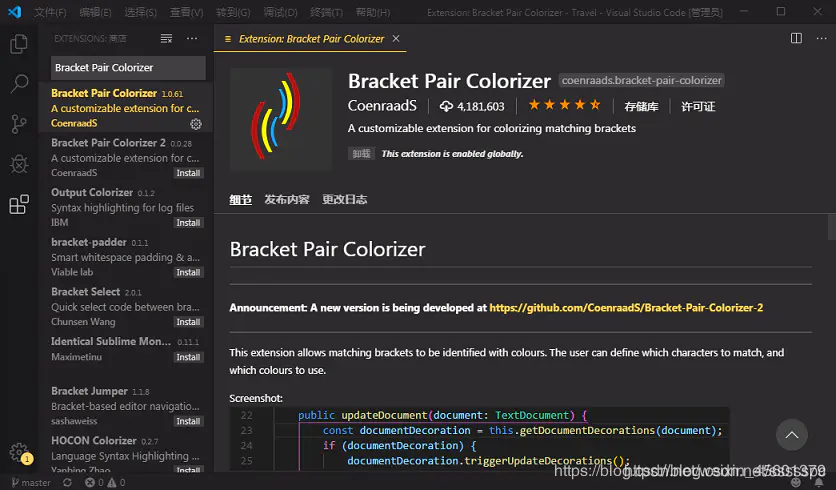This screenshot has width=836, height=490.
Task: Click the 卸载 uninstall button
Action: click(361, 154)
